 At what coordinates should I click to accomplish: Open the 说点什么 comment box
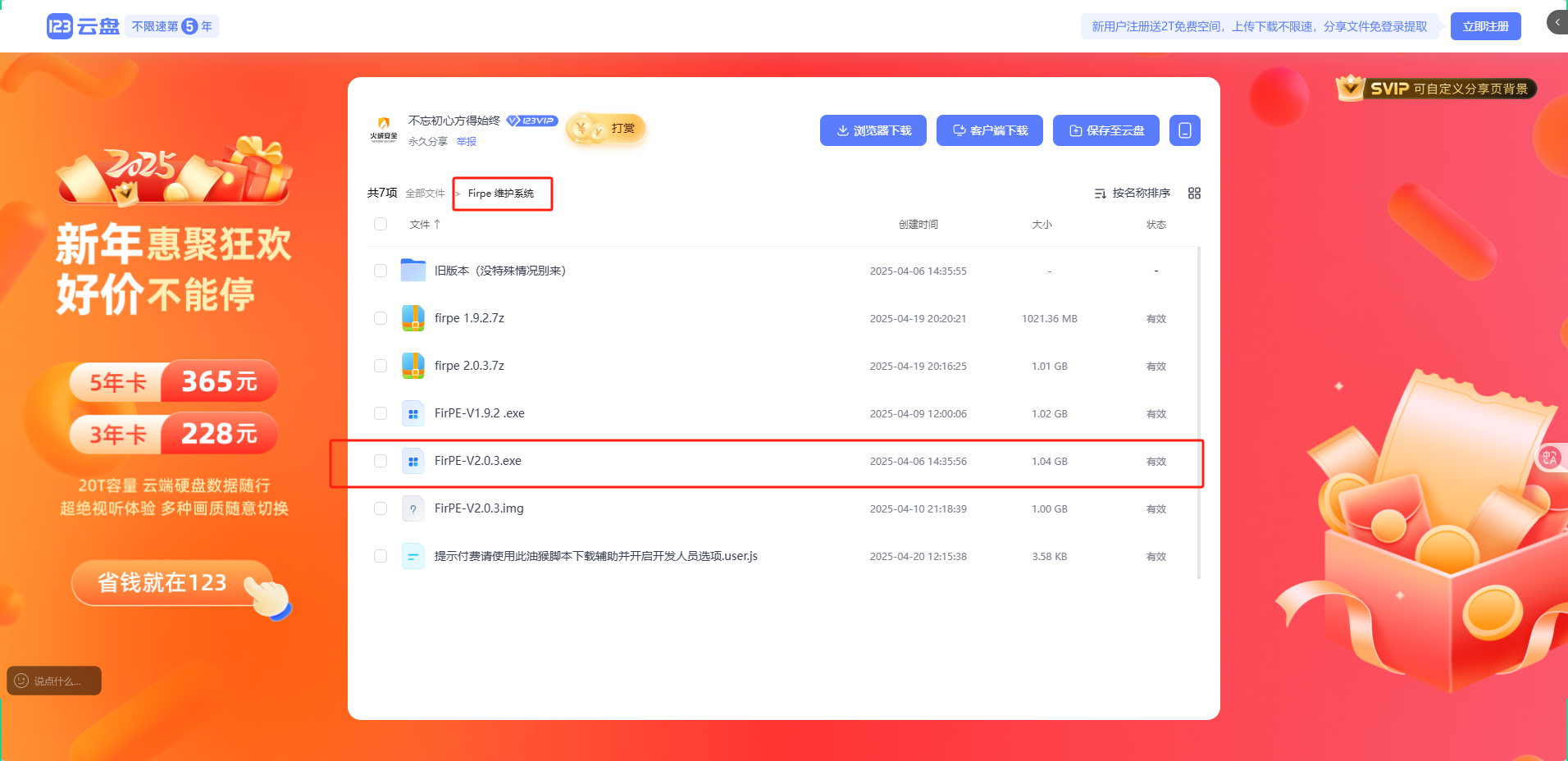(54, 681)
